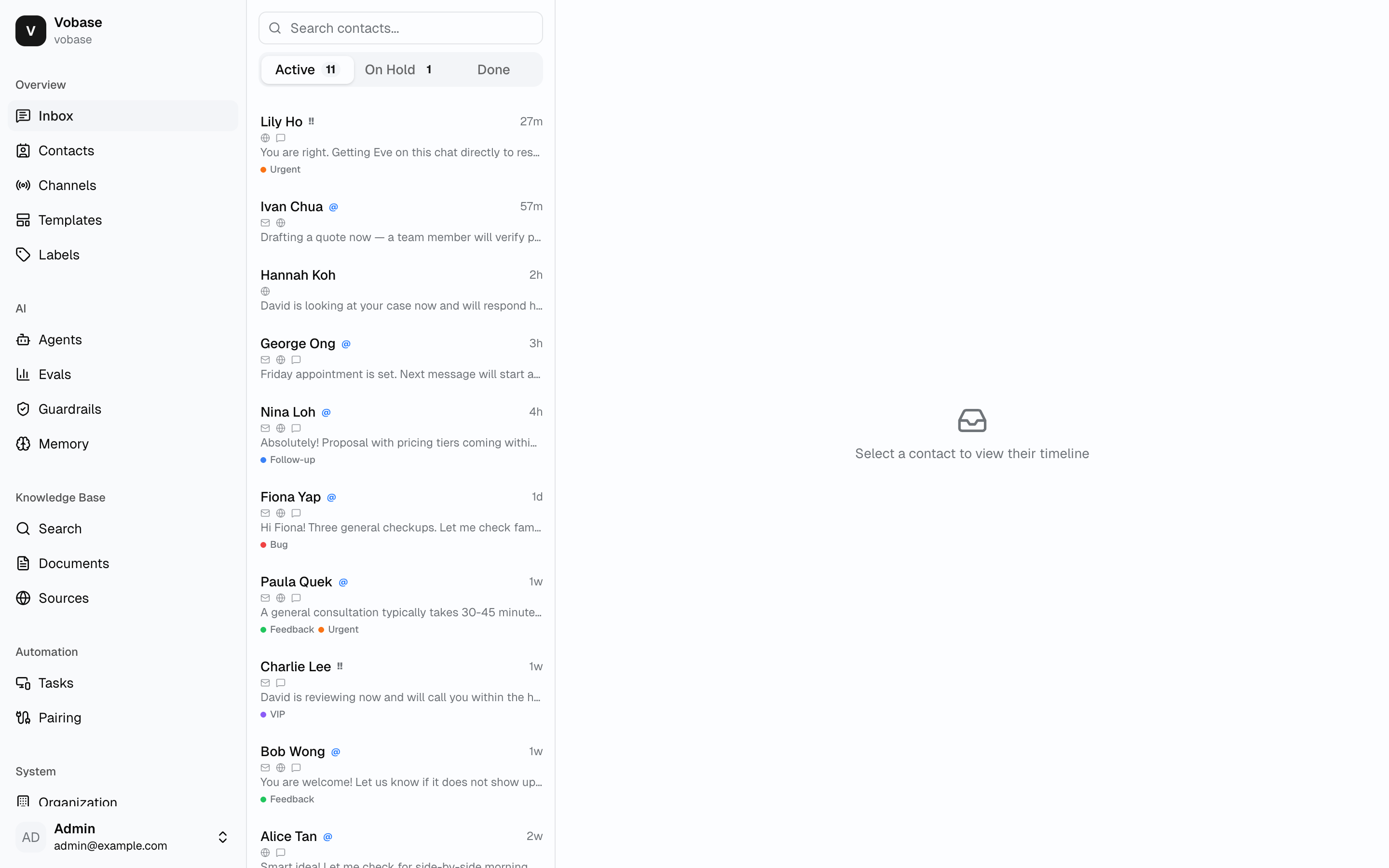Screen dimensions: 1389x868
Task: Click the Pairing icon in sidebar
Action: [x=23, y=718]
